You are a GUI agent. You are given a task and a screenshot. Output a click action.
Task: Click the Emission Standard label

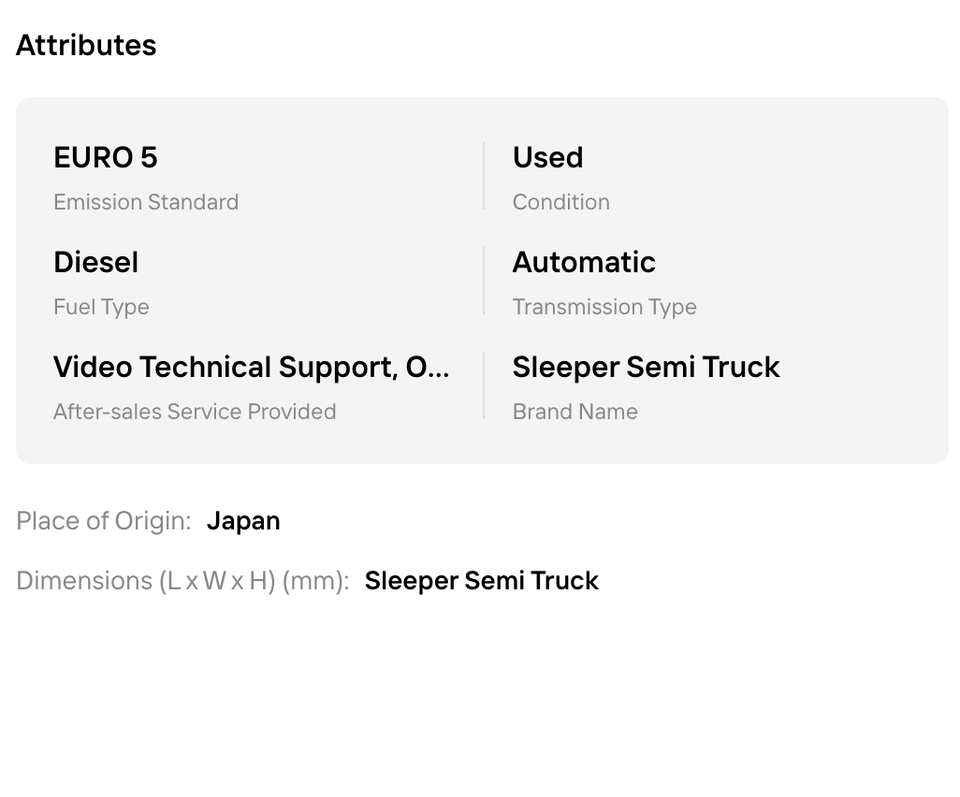coord(146,202)
